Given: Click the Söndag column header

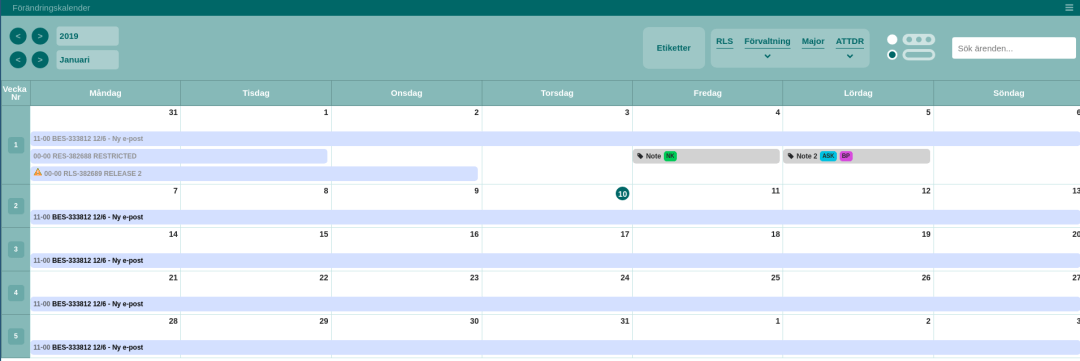Looking at the screenshot, I should [x=1008, y=93].
